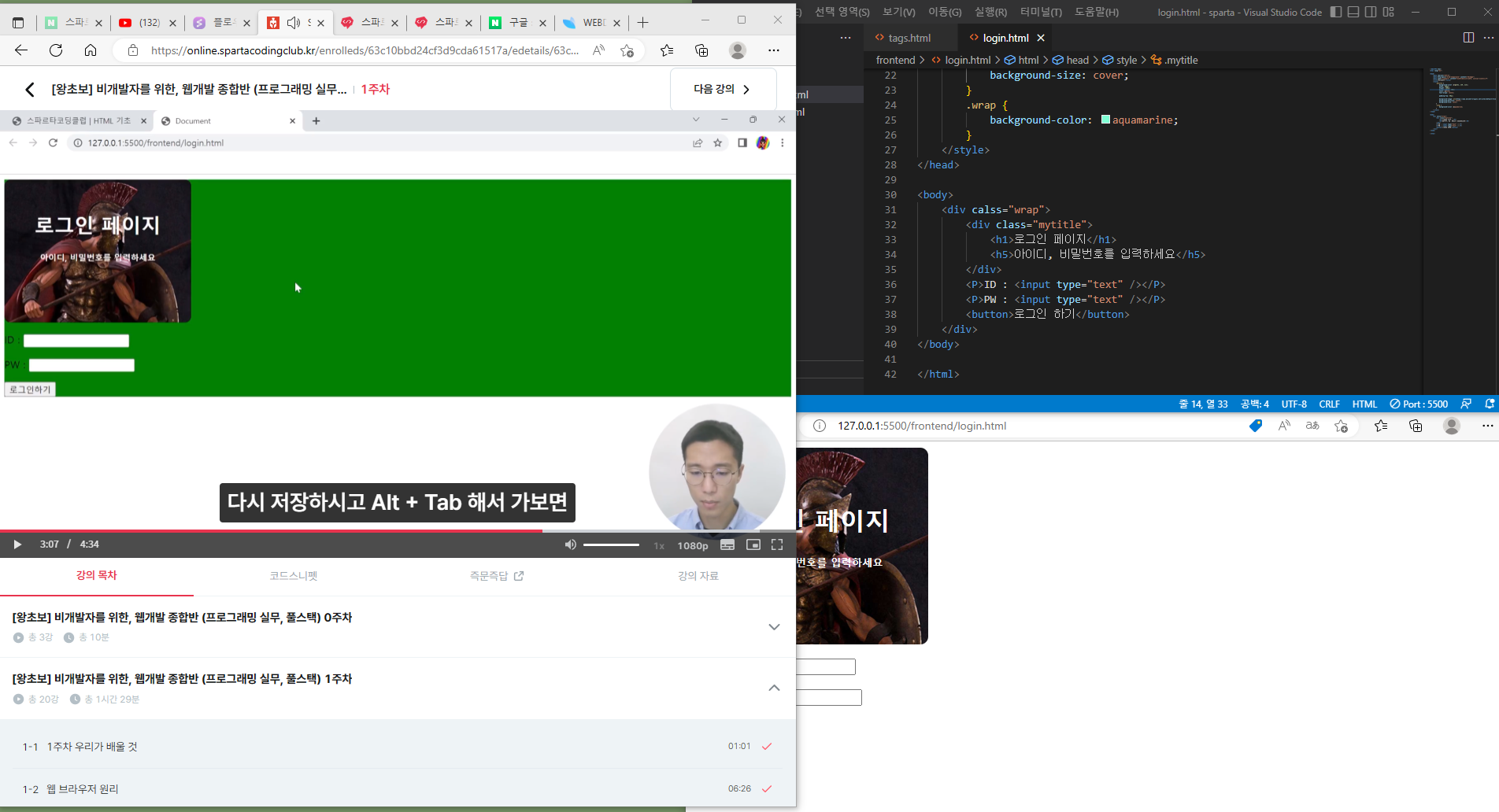Click read aloud icon in lecture address bar

tap(599, 50)
